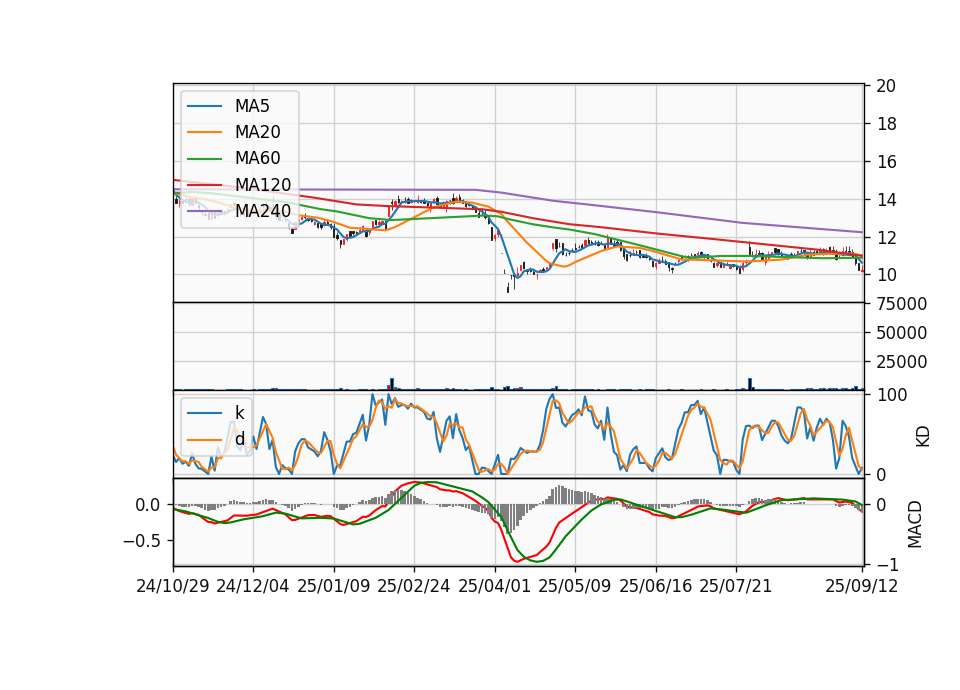Click the price axis value 20
Image resolution: width=960 pixels, height=690 pixels.
click(886, 86)
